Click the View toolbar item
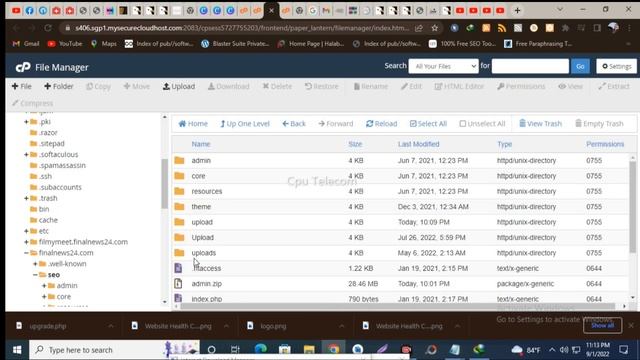Viewport: 640px width, 360px height. point(571,86)
